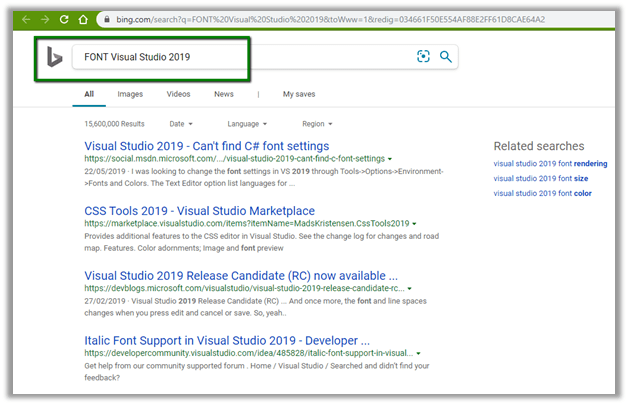
Task: Reload the page with refresh icon
Action: point(65,19)
